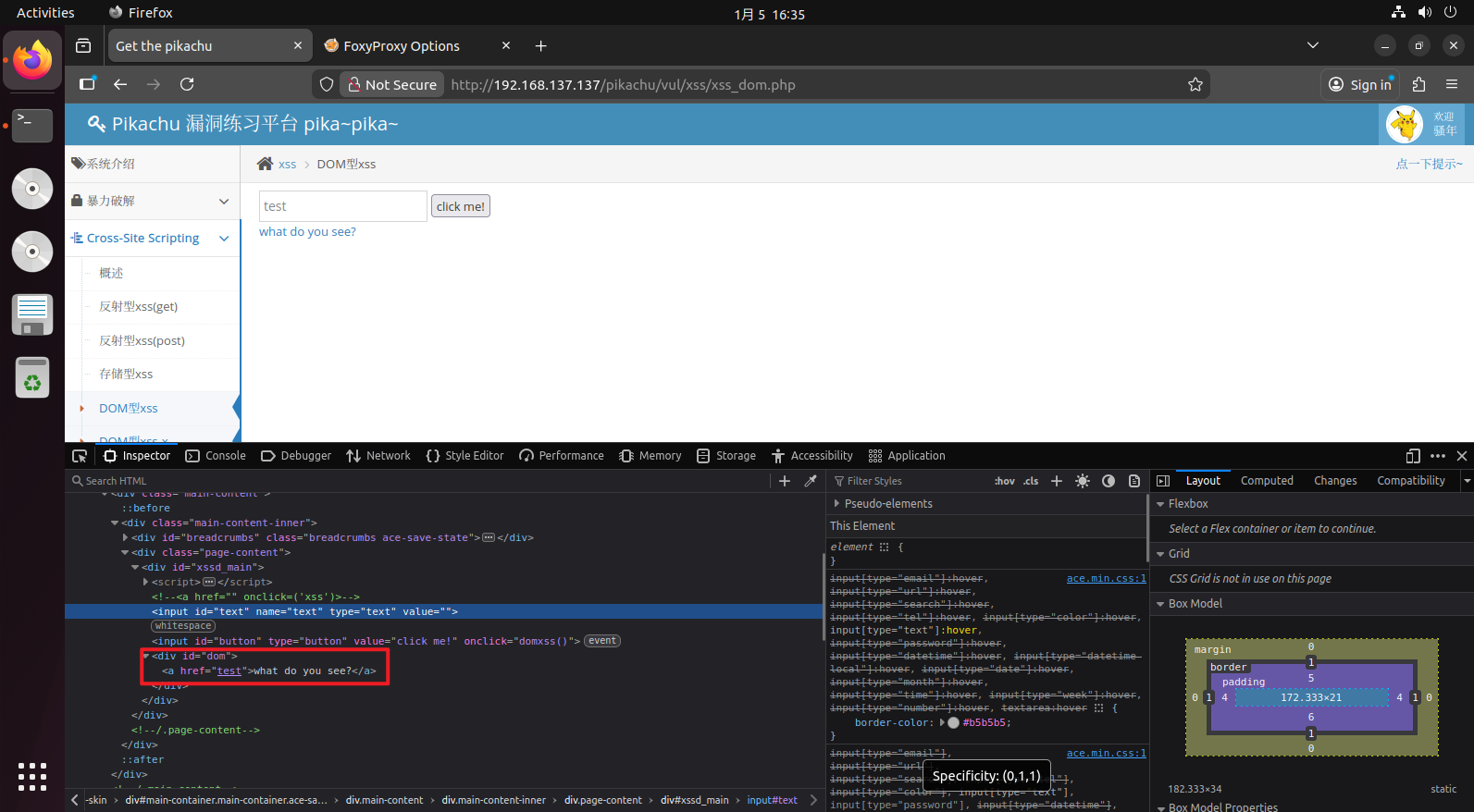Open ace.min.css:1 source link for hover rule
Viewport: 1474px width, 812px height.
pyautogui.click(x=1106, y=578)
